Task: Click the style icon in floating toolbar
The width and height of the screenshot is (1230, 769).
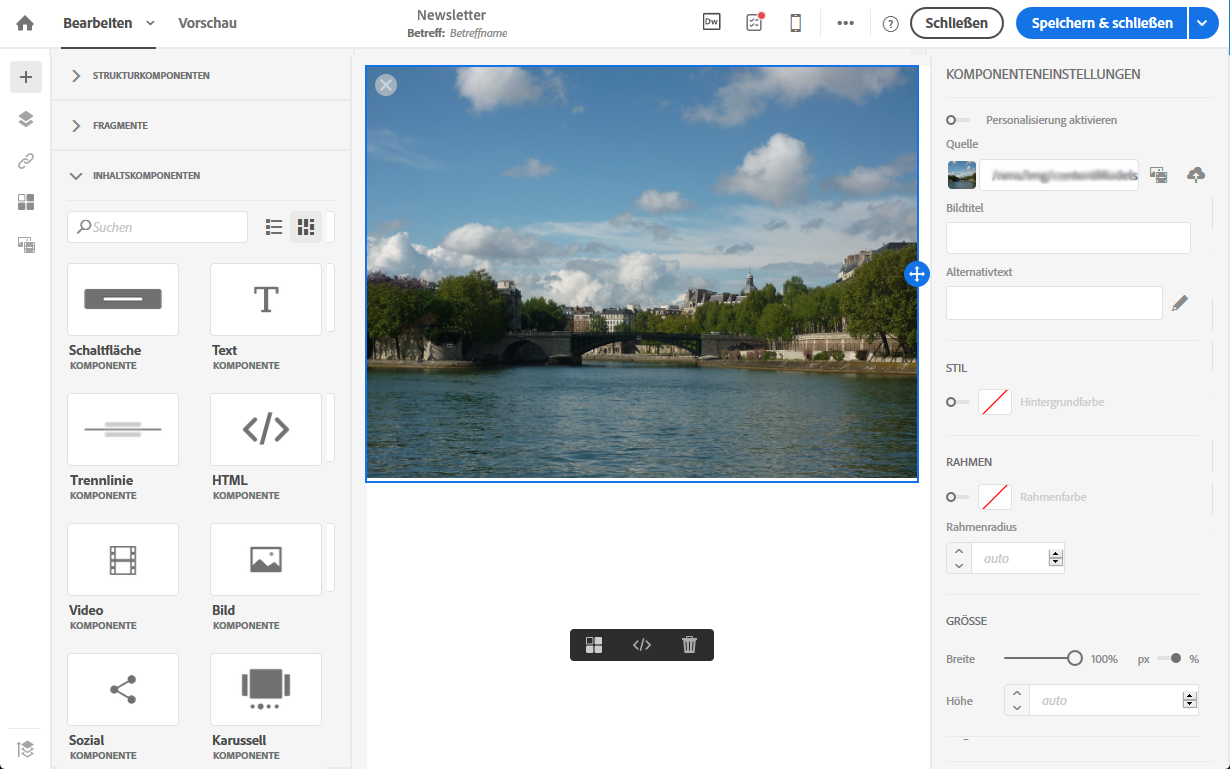Action: [x=594, y=645]
